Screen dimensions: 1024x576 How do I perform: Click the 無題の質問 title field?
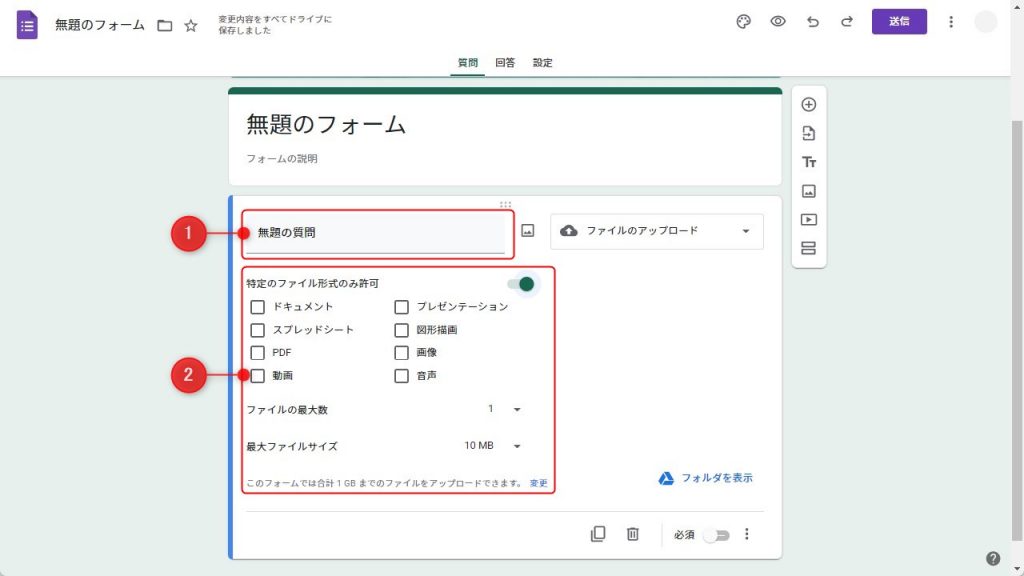pos(376,233)
